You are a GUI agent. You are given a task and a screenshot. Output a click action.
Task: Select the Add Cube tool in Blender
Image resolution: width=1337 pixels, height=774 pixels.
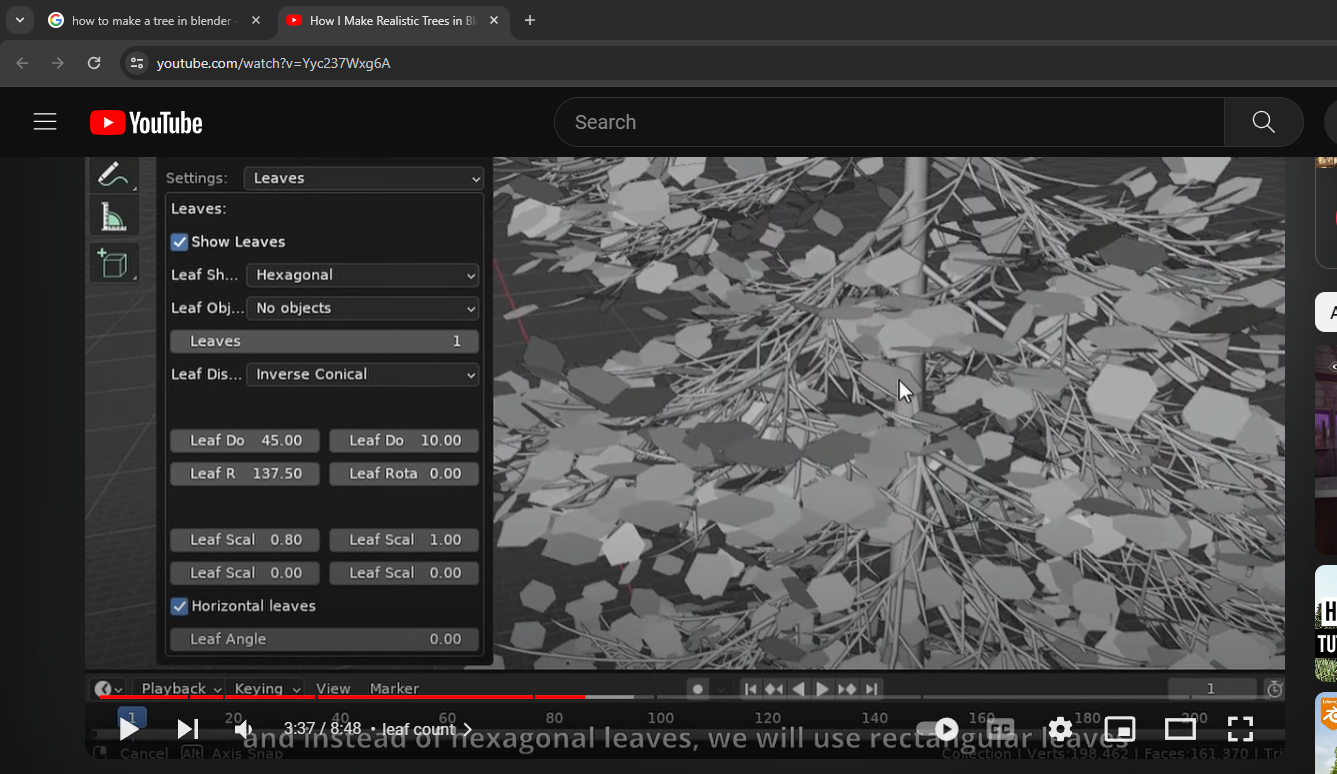tap(113, 263)
